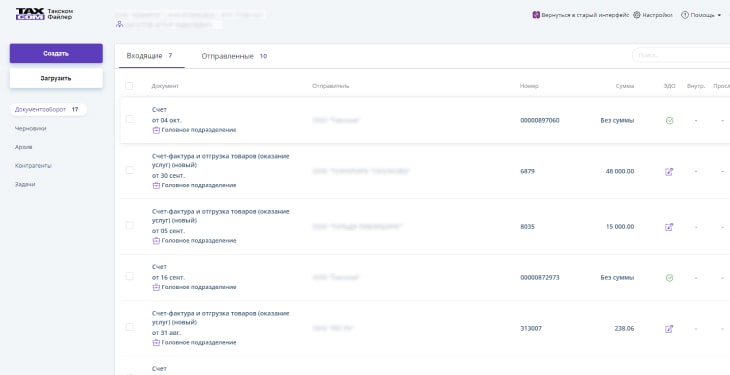
Task: Open the Taxcom Filer logo home
Action: (x=44, y=14)
